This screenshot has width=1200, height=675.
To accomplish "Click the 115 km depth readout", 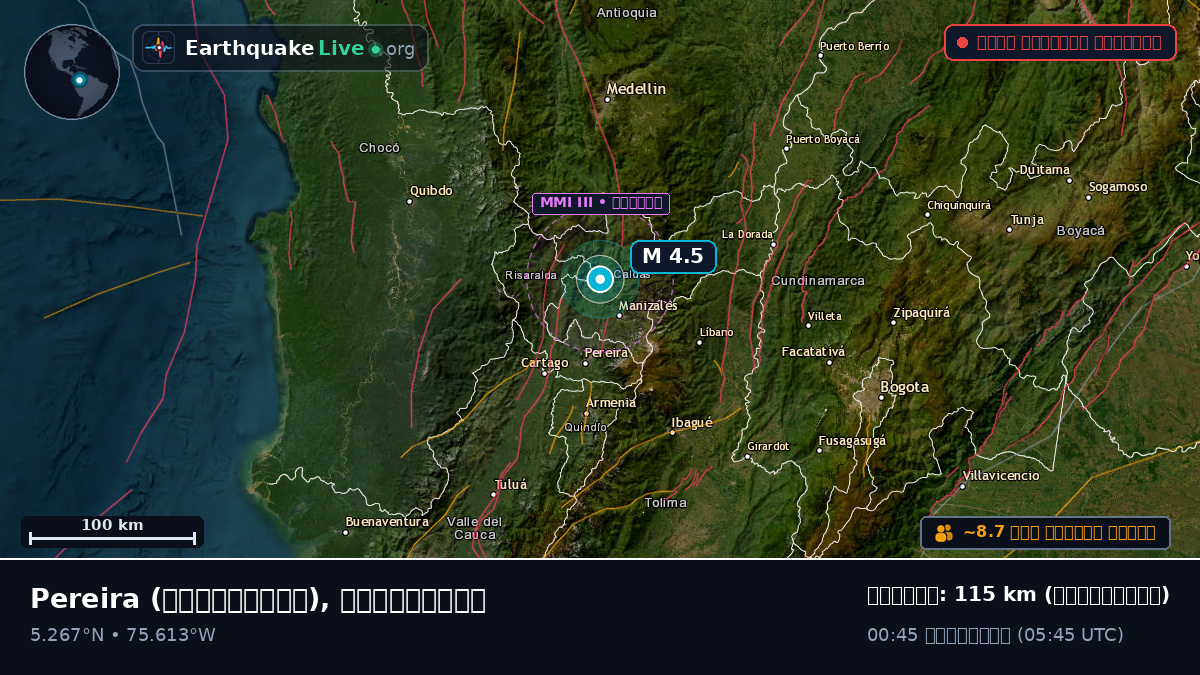I will click(1018, 595).
